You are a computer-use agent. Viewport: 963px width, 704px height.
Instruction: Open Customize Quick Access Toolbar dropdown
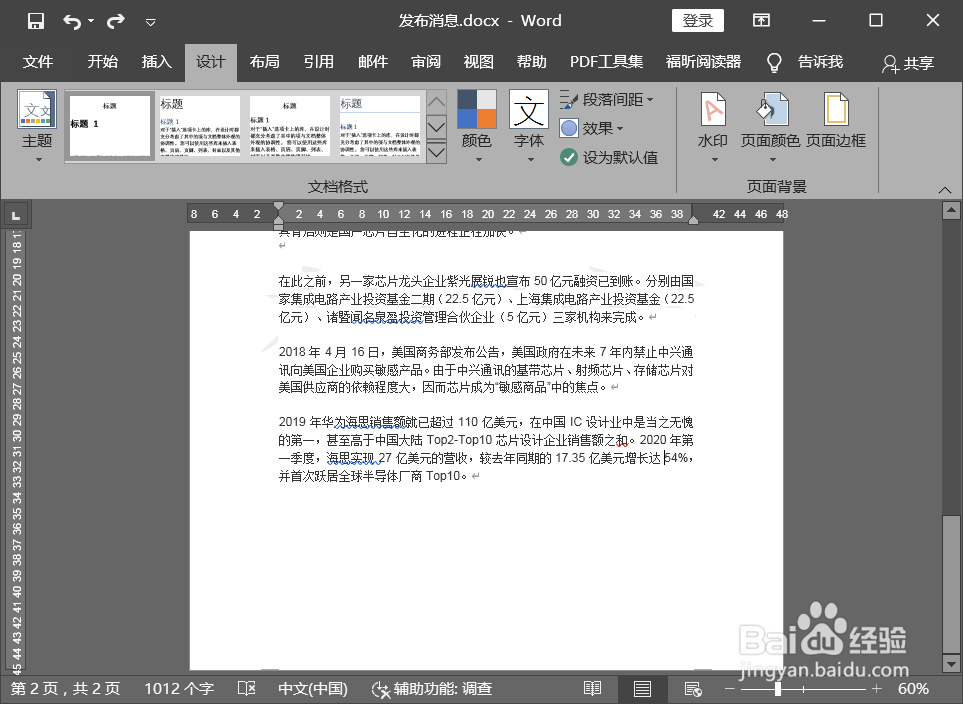click(150, 22)
